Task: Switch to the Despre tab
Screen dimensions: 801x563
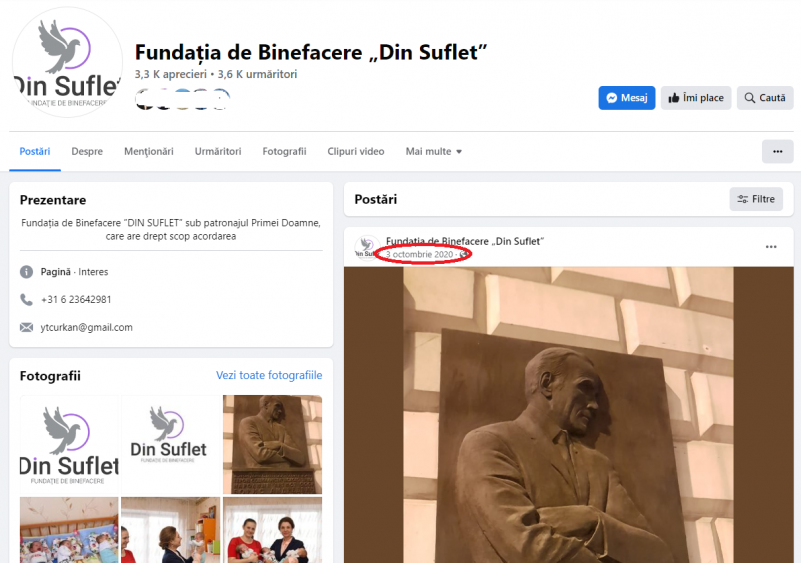Action: 87,151
